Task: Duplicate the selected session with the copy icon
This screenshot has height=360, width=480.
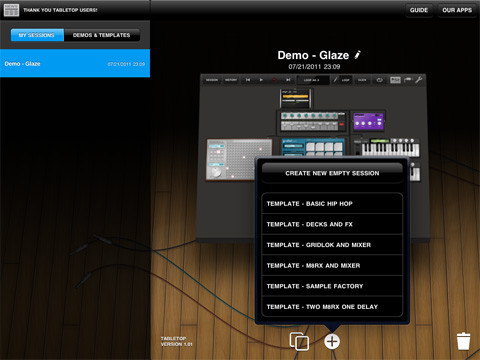Action: pos(299,341)
